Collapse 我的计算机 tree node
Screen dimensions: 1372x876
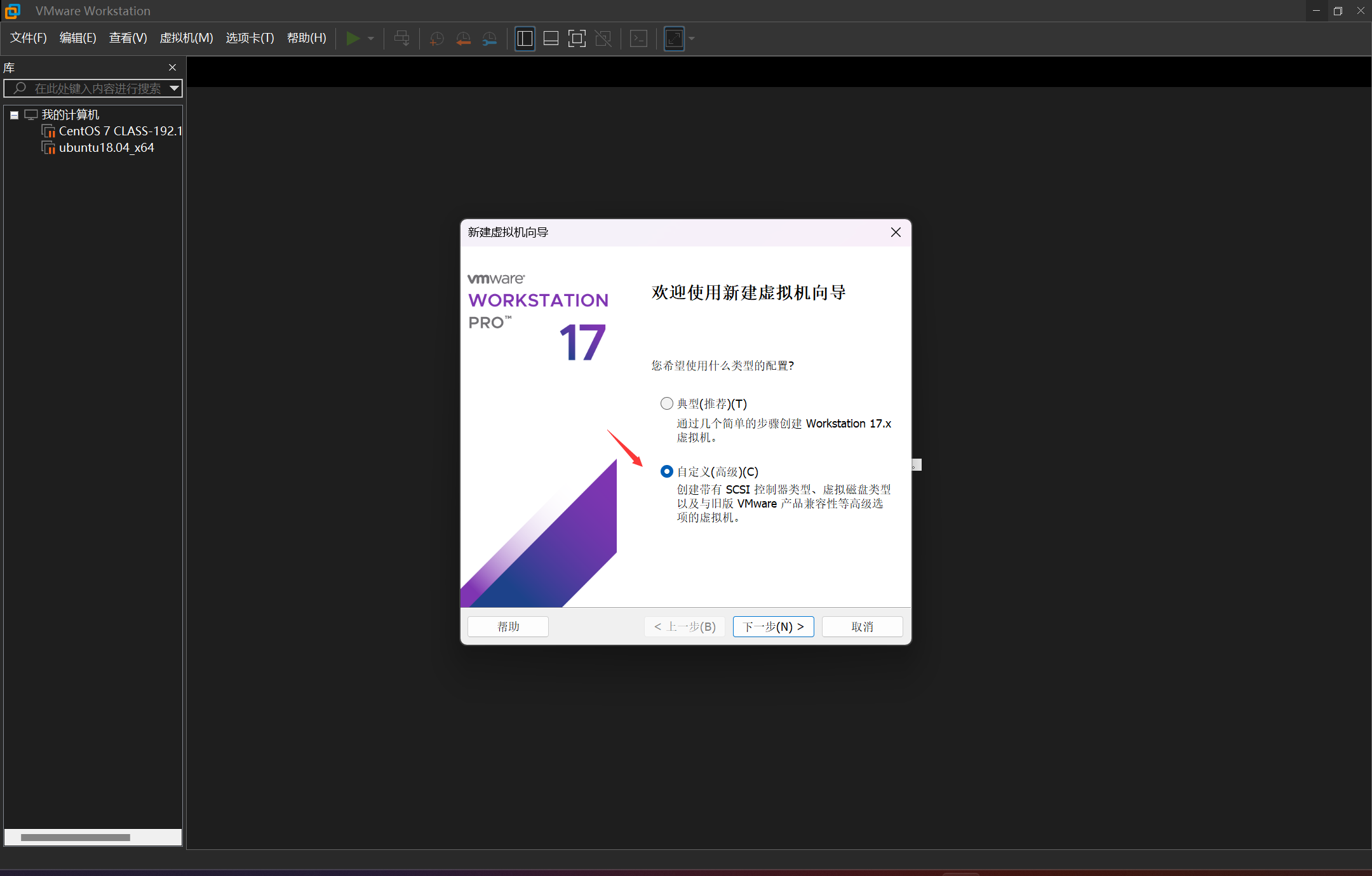[14, 115]
